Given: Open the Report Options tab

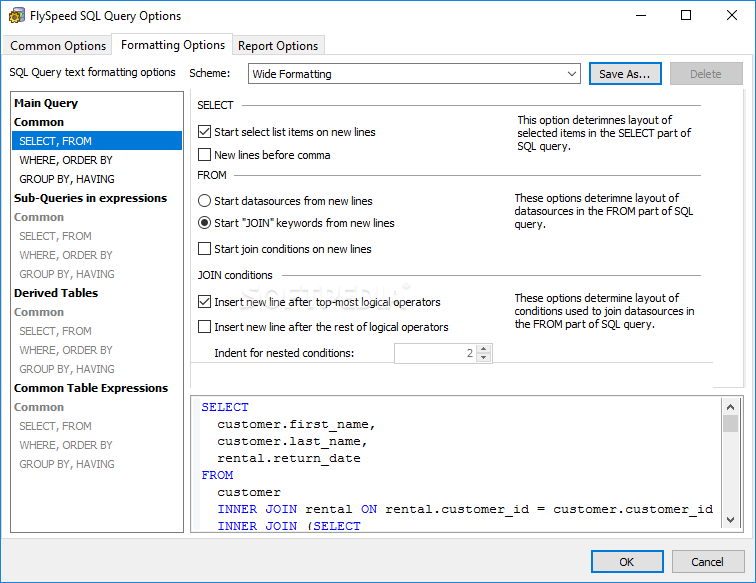Looking at the screenshot, I should coord(278,46).
